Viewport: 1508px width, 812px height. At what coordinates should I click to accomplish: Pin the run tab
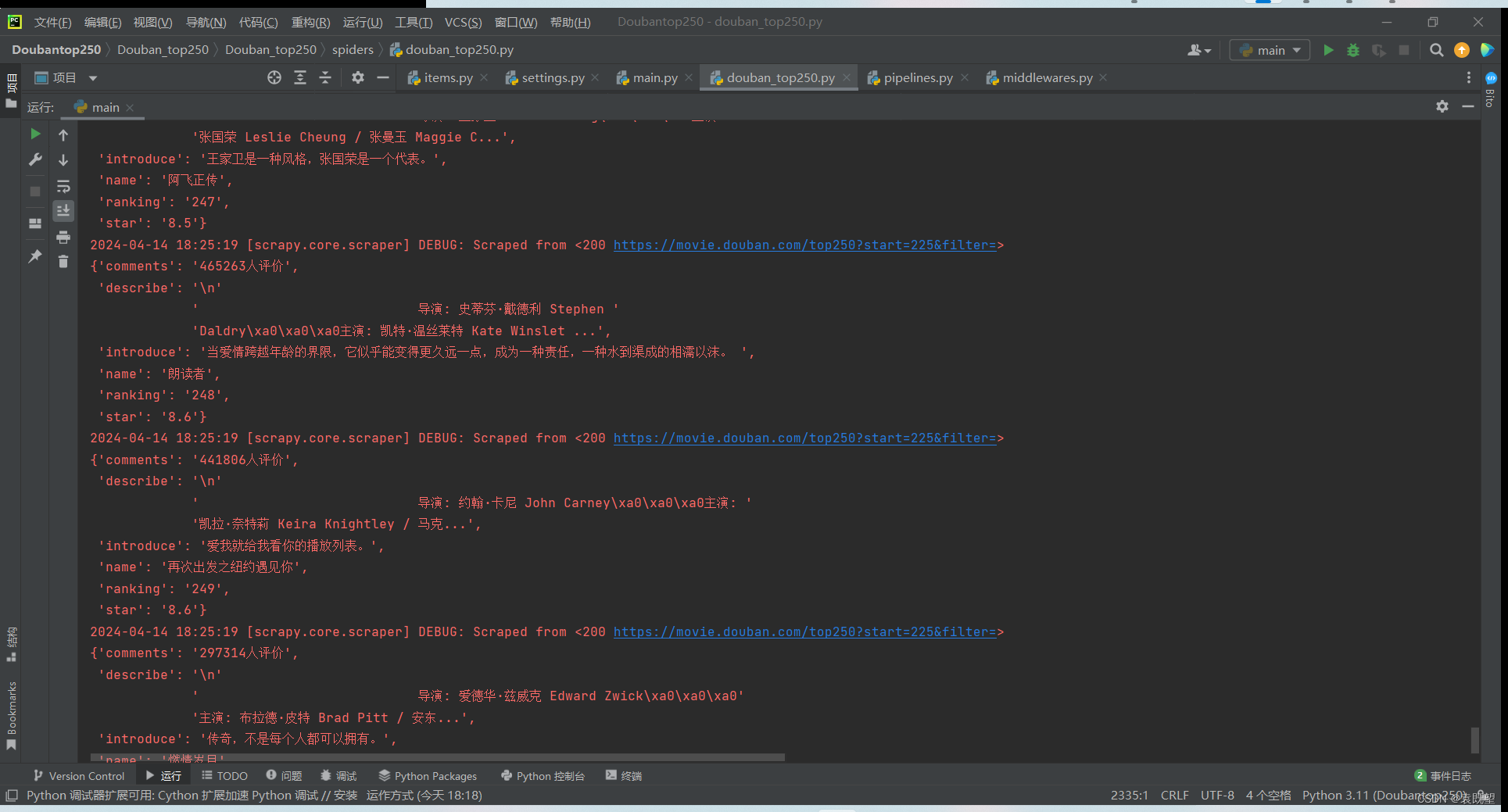coord(35,256)
